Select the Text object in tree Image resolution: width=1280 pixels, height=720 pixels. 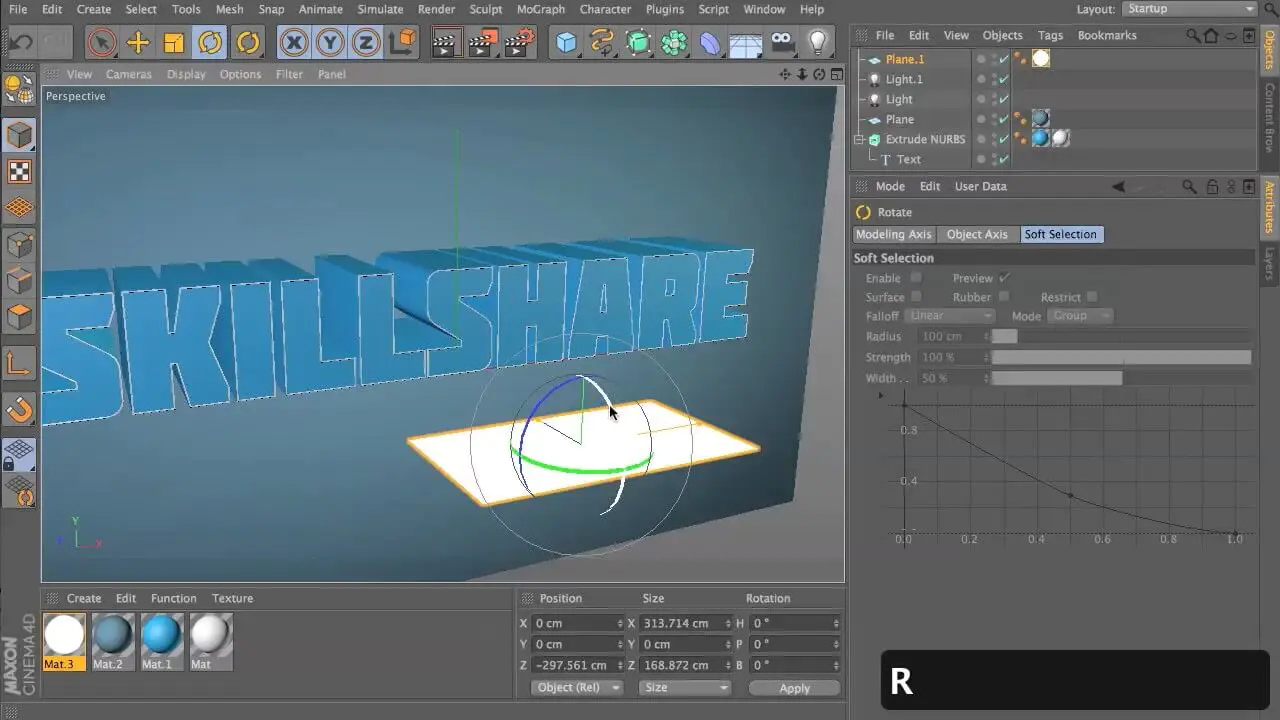click(x=909, y=159)
